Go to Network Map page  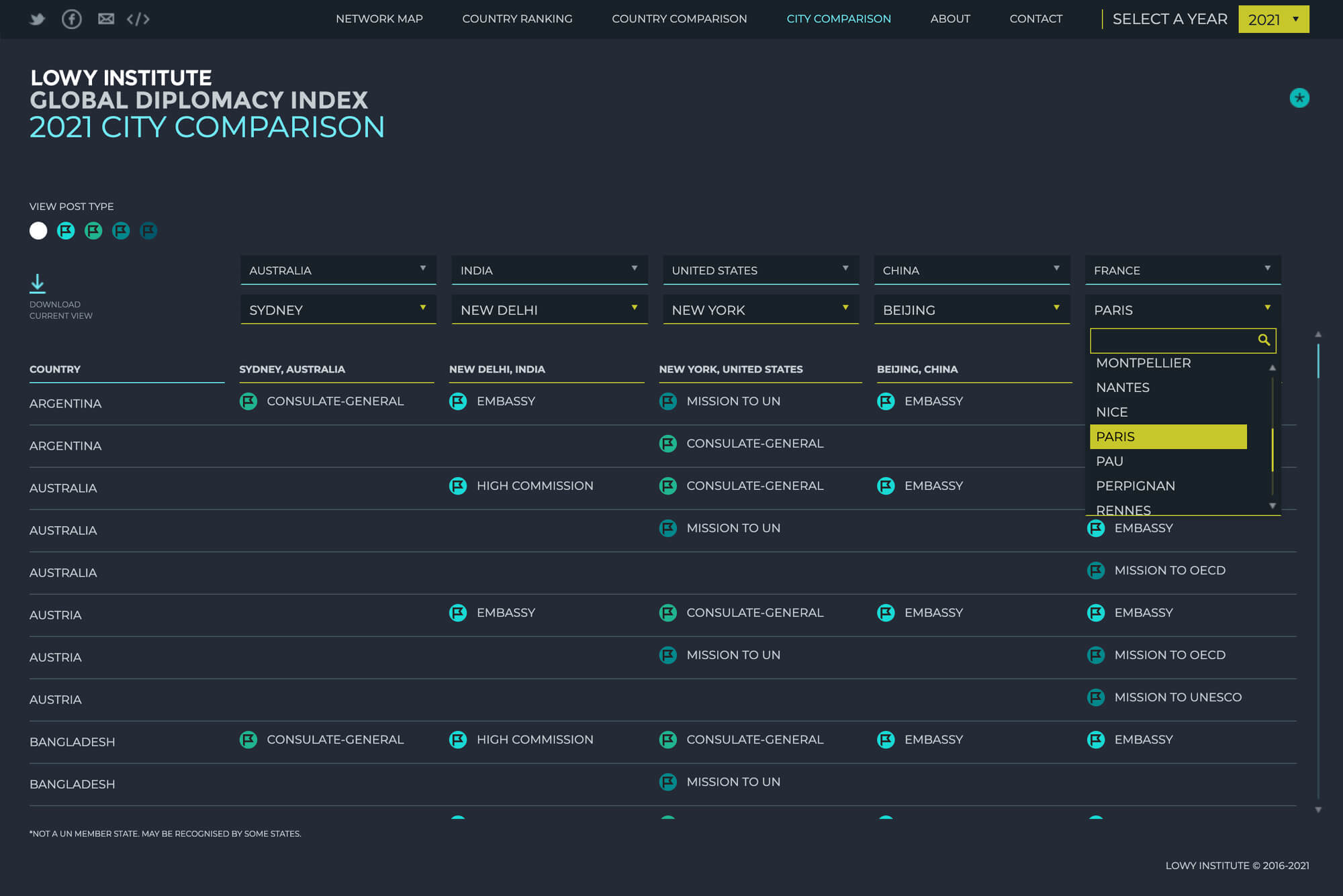pos(379,19)
